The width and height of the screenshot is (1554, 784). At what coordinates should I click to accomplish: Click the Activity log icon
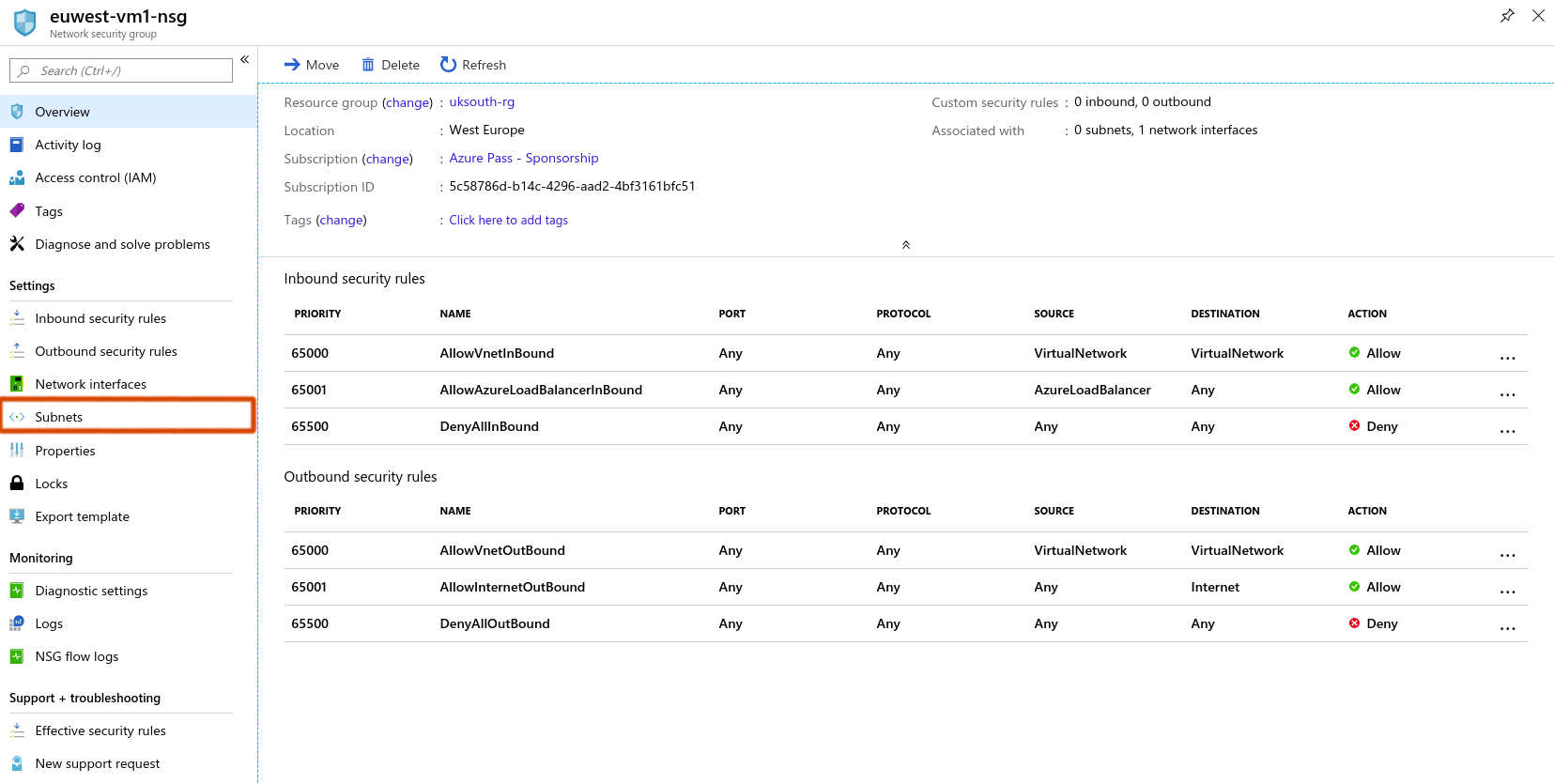point(17,145)
